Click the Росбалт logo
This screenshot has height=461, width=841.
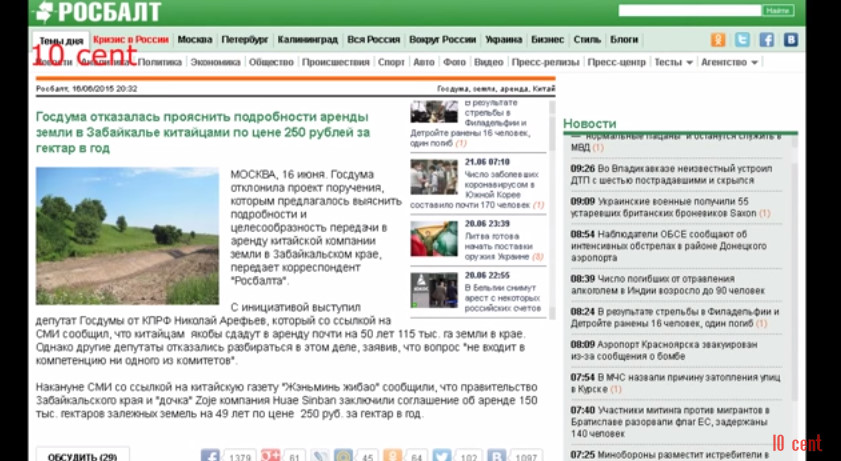pos(97,12)
